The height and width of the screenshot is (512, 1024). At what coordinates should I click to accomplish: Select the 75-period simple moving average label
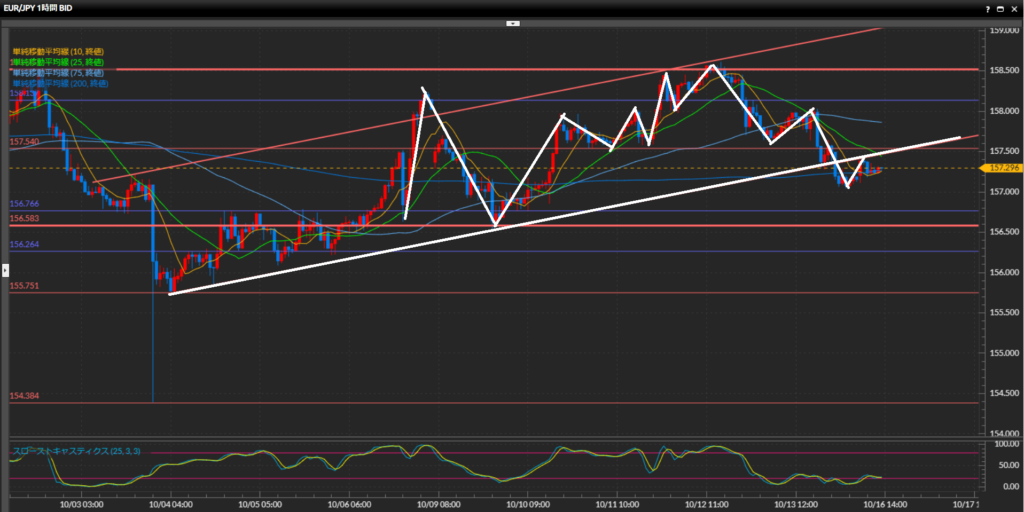click(x=57, y=73)
